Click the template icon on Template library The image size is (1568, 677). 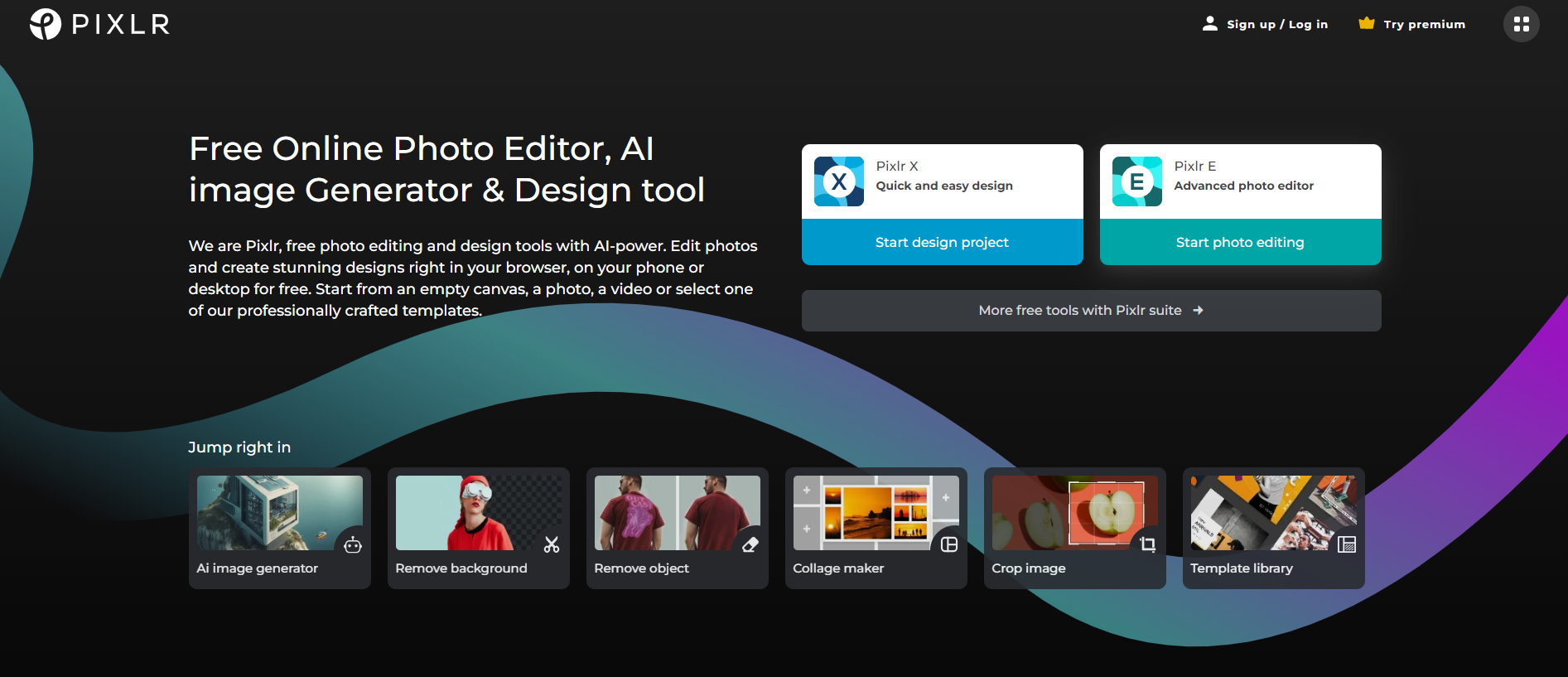tap(1347, 544)
